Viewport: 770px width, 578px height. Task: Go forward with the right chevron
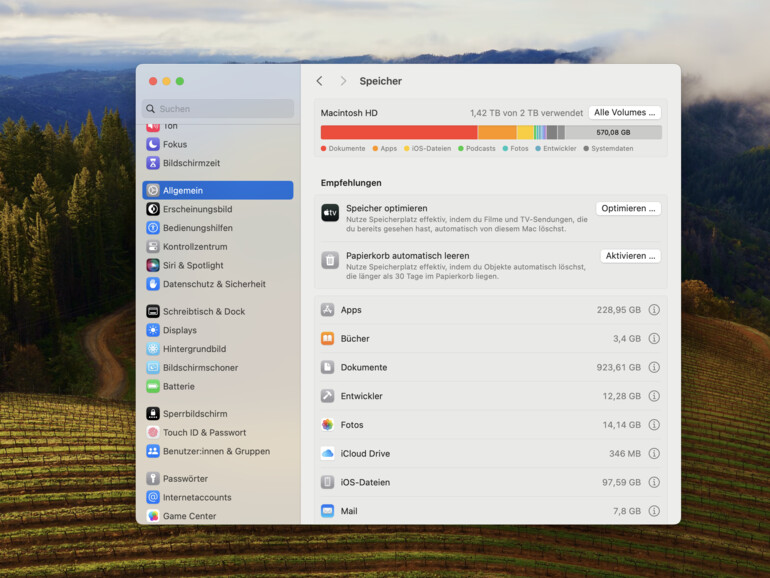[x=343, y=81]
